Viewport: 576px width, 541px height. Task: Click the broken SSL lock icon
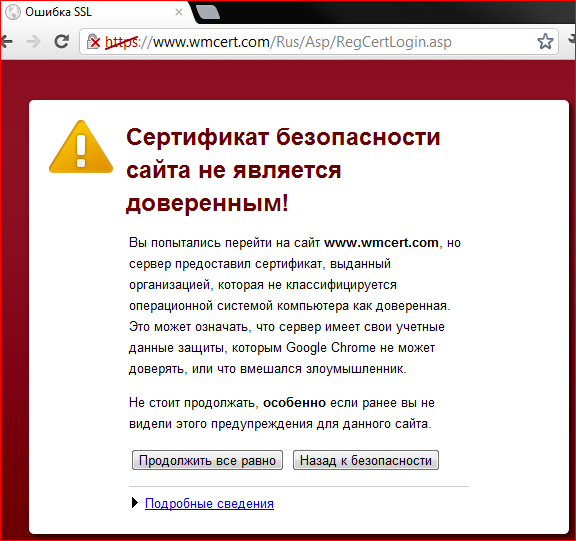click(94, 42)
